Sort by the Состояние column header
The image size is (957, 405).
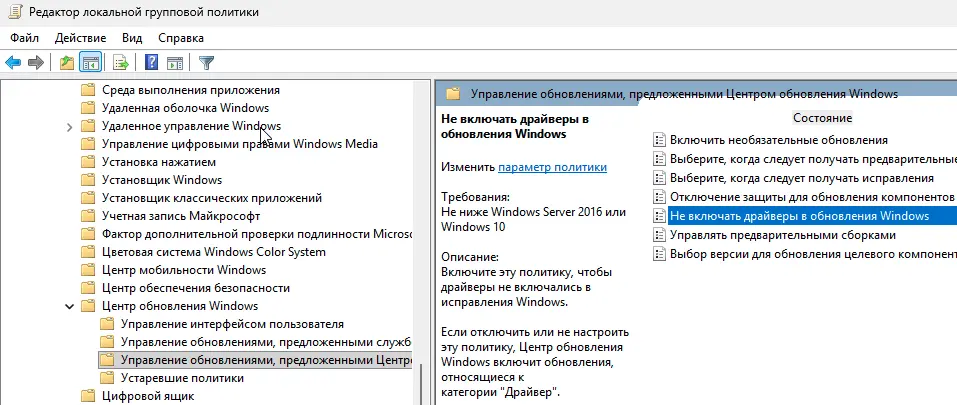point(822,117)
